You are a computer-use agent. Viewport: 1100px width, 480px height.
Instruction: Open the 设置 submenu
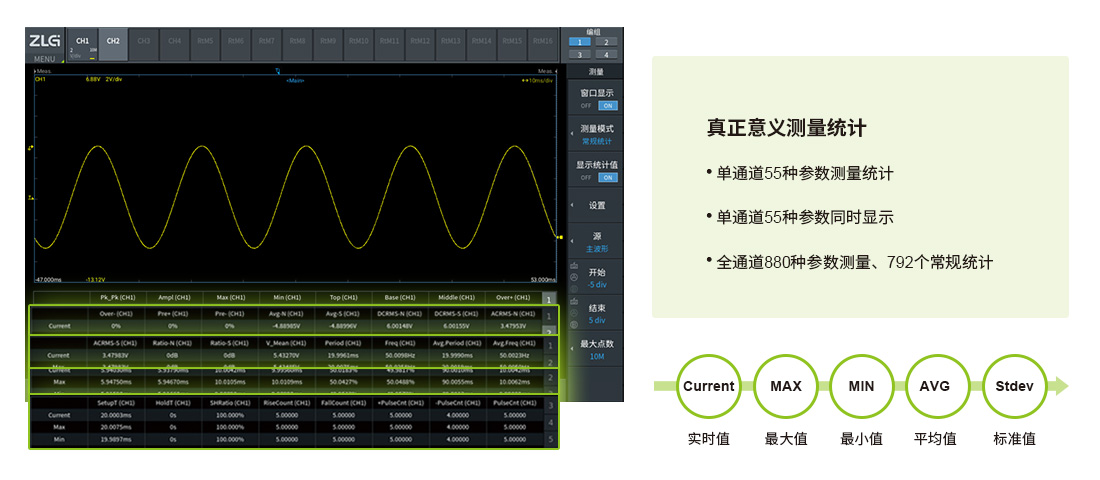pos(596,205)
